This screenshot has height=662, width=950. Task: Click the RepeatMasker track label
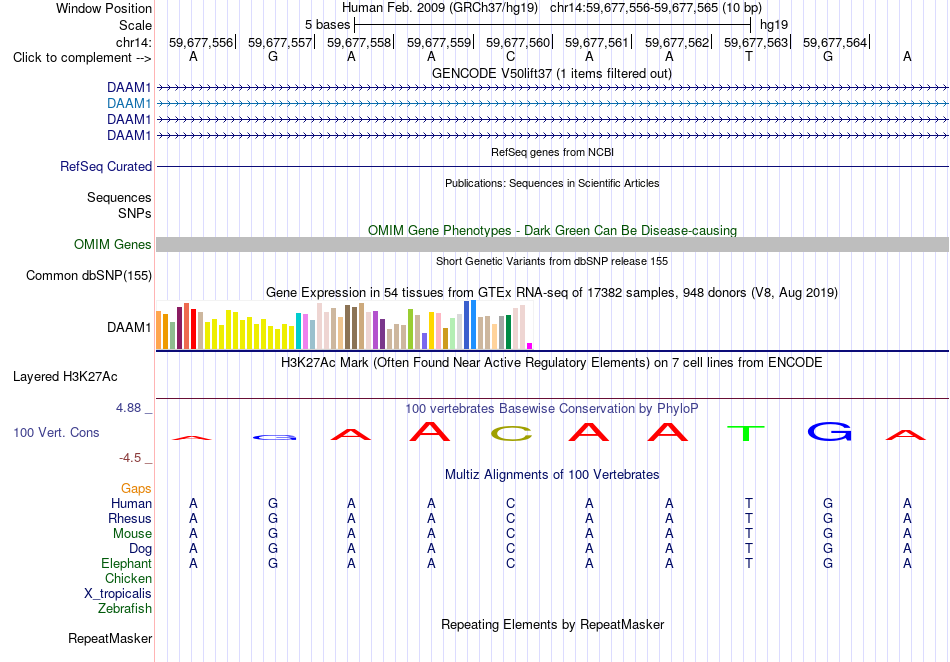tap(110, 638)
